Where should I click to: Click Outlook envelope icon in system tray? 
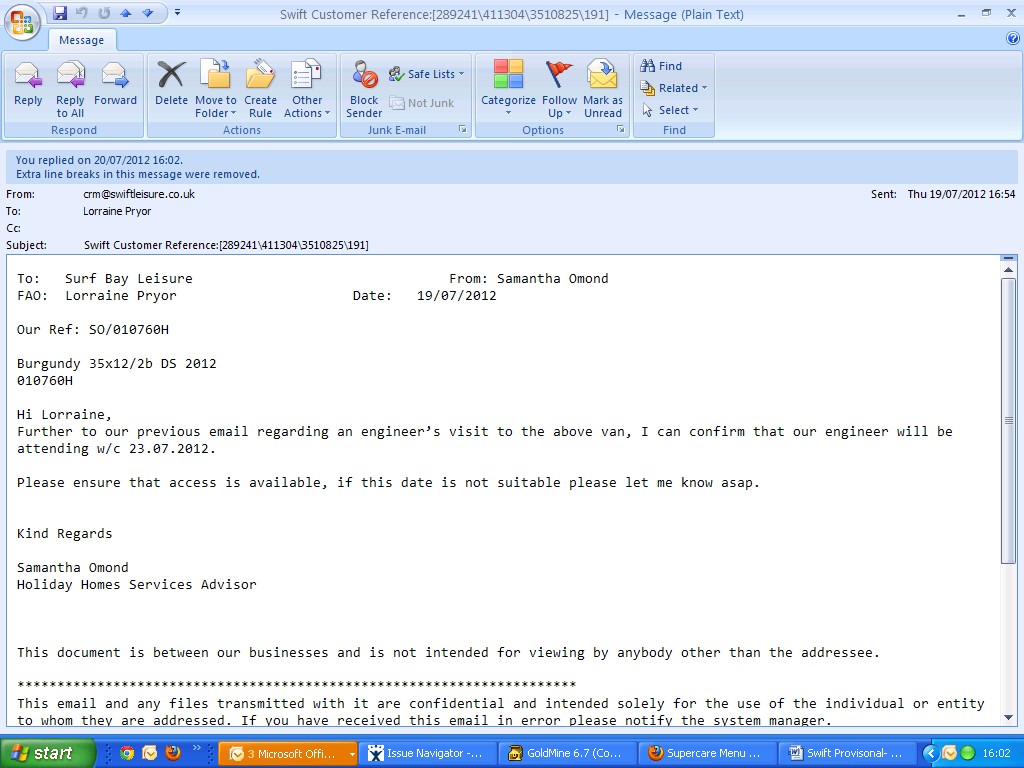point(950,753)
